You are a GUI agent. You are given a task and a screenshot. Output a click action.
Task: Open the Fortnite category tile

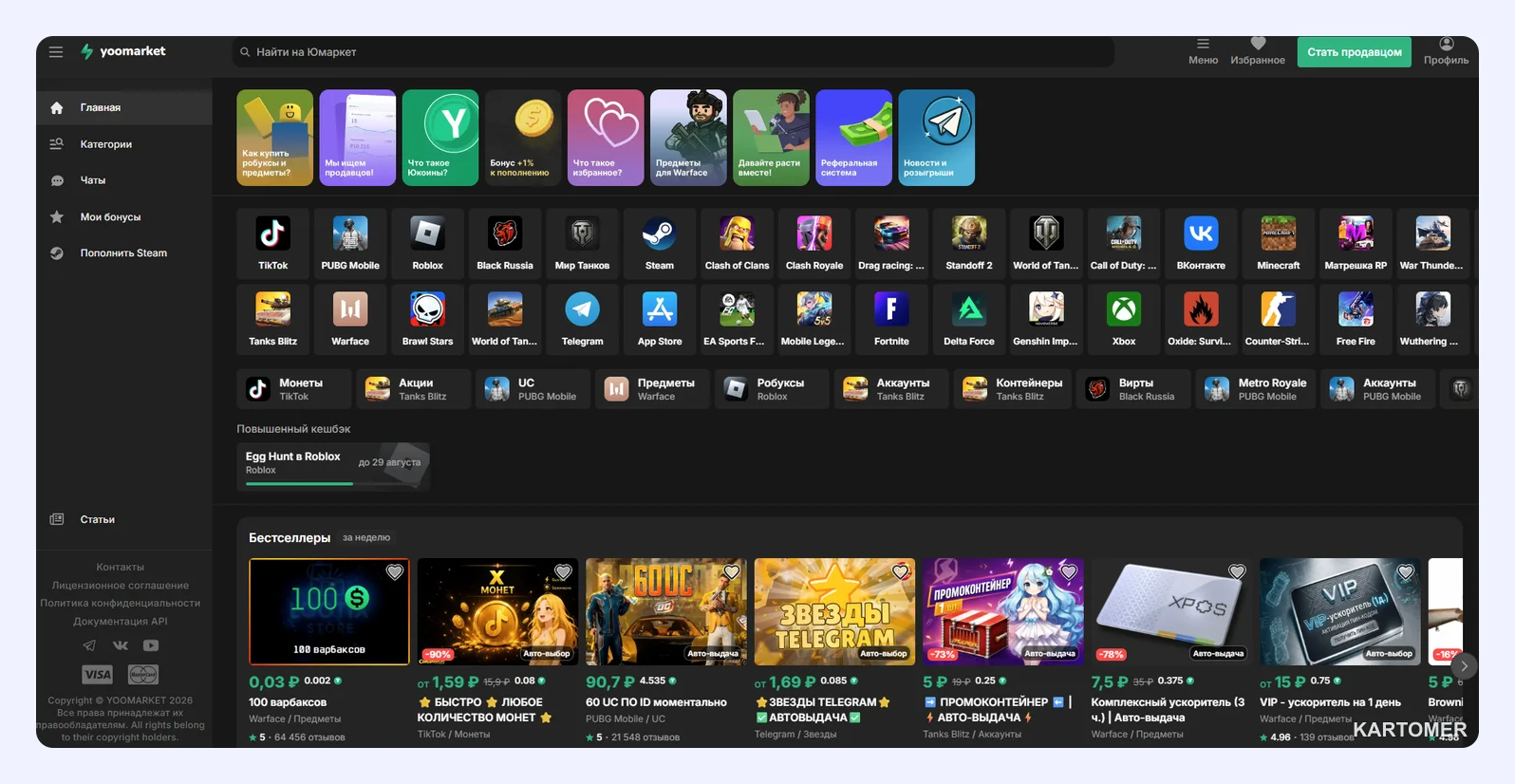[x=891, y=319]
